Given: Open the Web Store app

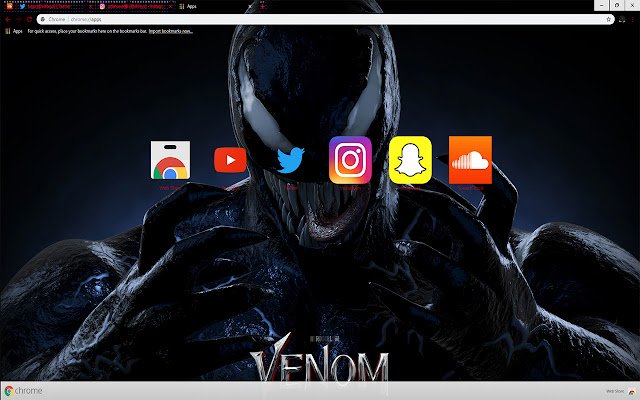Looking at the screenshot, I should point(170,160).
